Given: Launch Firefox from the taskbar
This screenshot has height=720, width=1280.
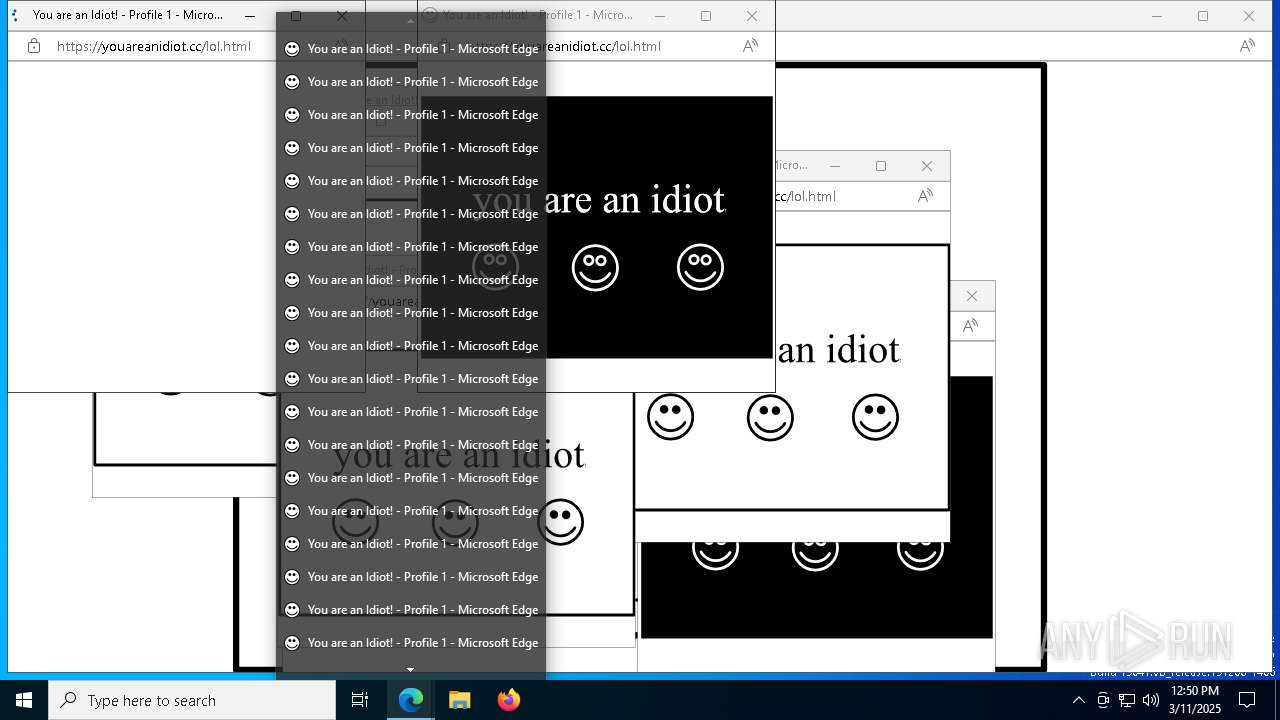Looking at the screenshot, I should (x=508, y=700).
